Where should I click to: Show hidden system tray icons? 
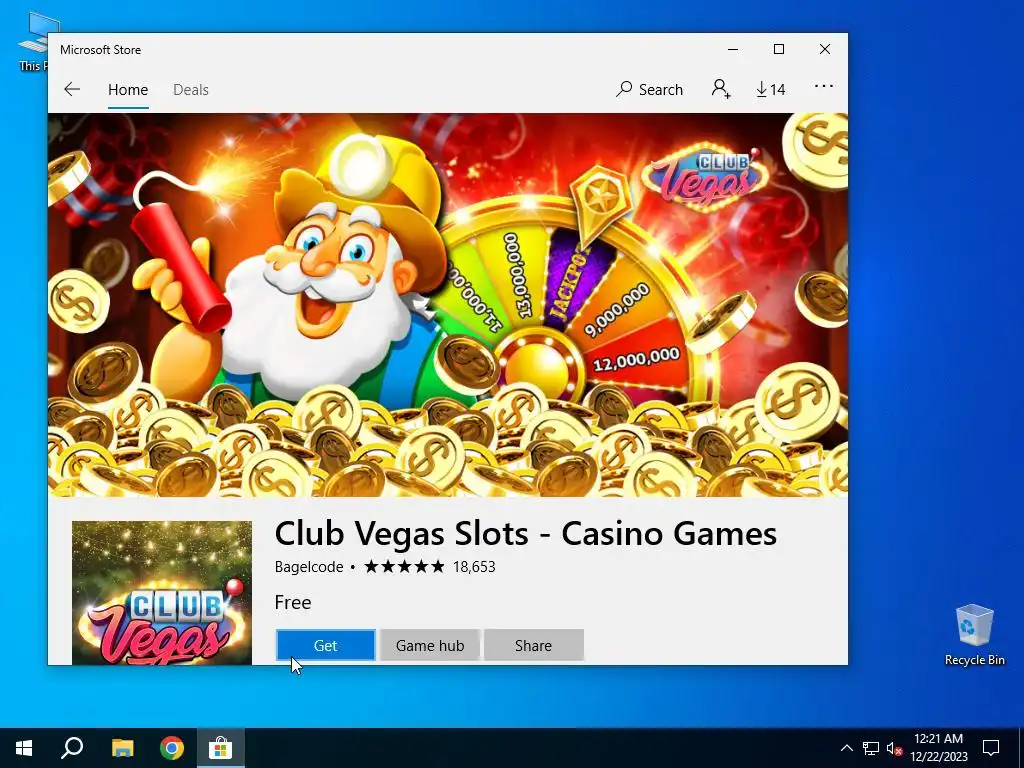(846, 748)
